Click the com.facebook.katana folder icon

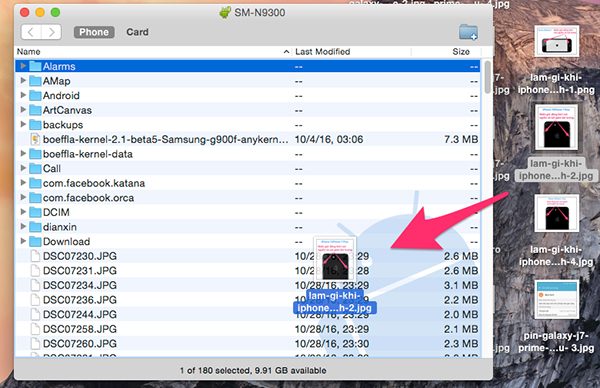coord(35,183)
